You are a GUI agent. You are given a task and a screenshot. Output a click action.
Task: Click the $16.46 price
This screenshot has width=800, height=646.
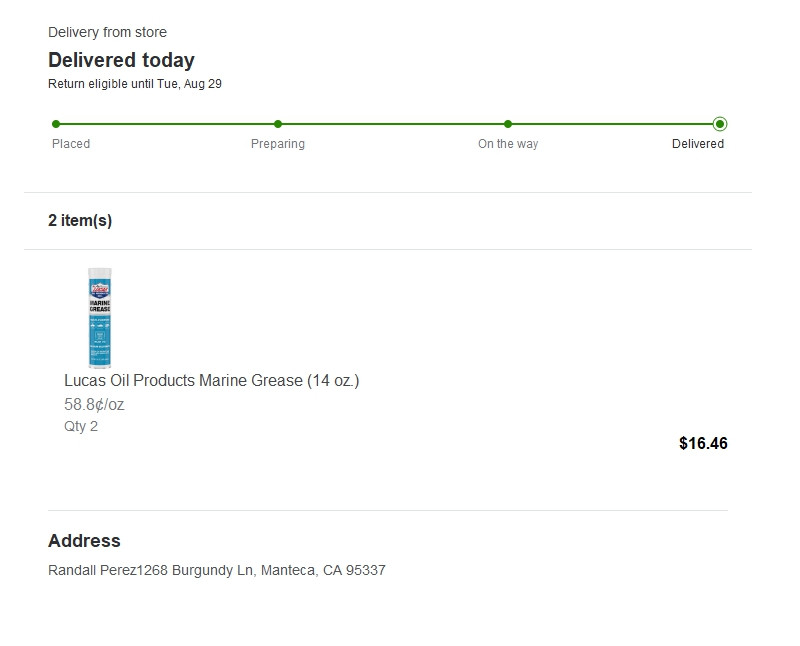[703, 443]
